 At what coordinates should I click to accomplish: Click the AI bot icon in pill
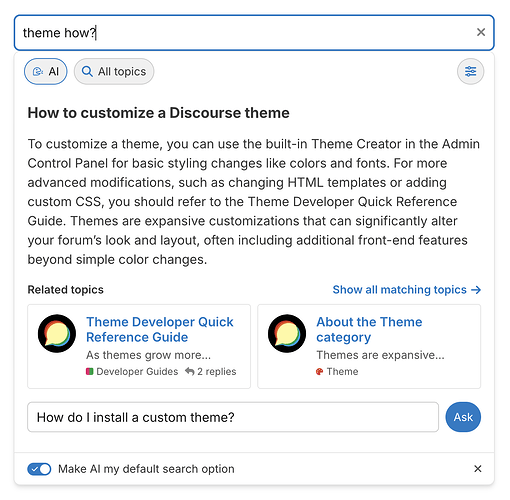[38, 72]
